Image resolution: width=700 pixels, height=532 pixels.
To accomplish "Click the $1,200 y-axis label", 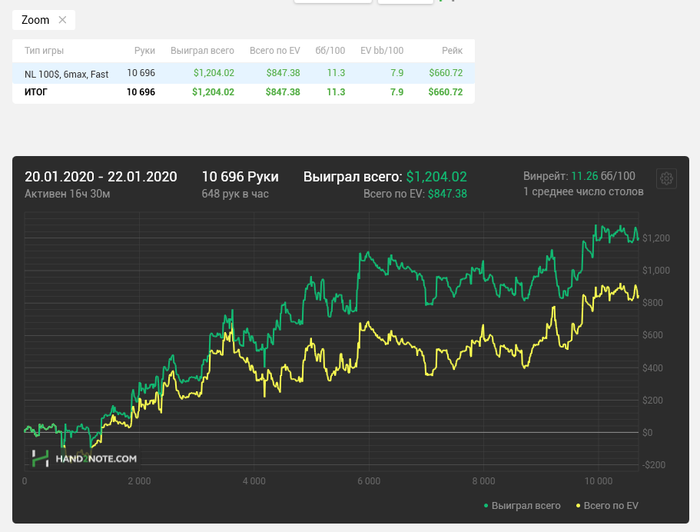I will point(656,238).
